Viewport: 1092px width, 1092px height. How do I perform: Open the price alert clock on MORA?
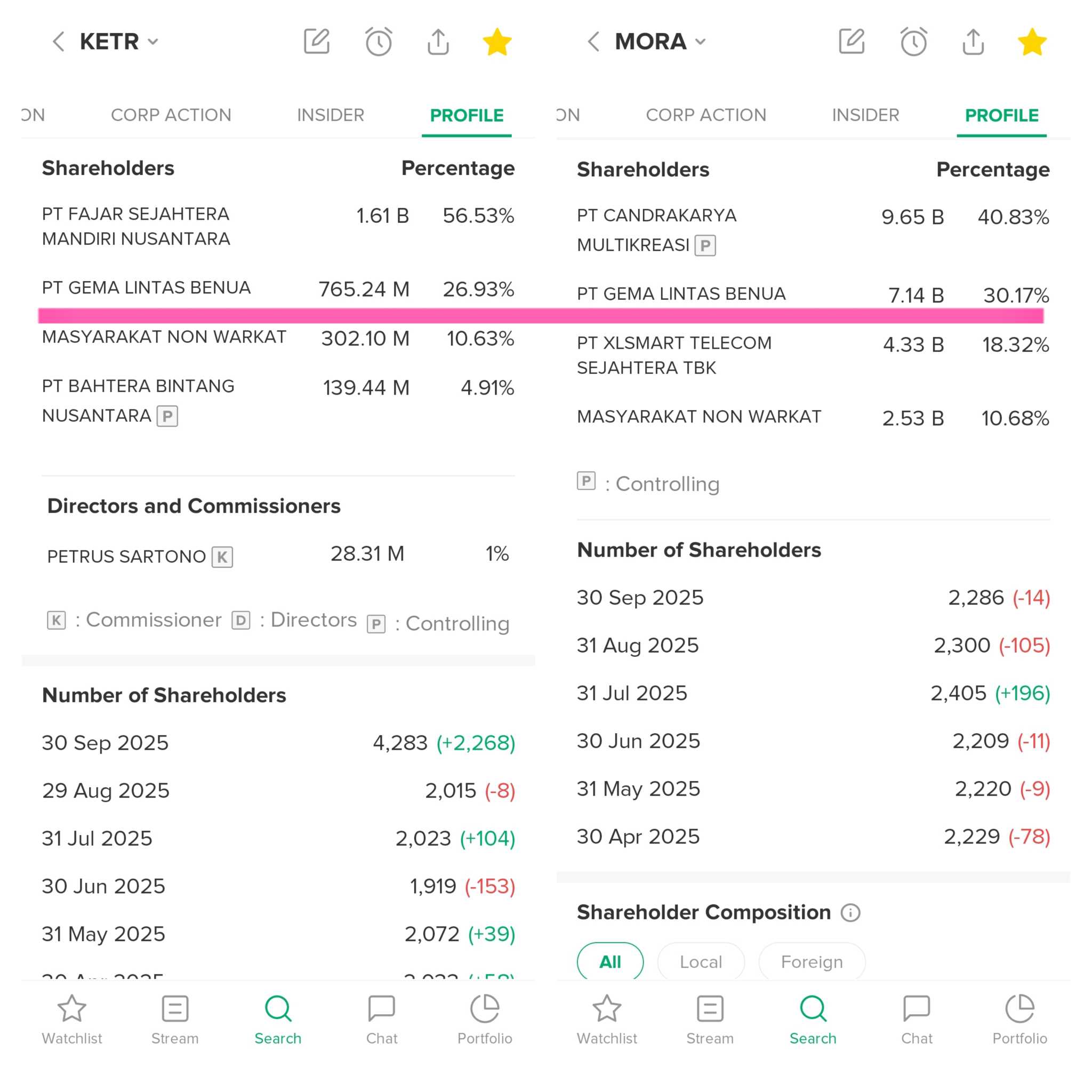click(x=913, y=41)
